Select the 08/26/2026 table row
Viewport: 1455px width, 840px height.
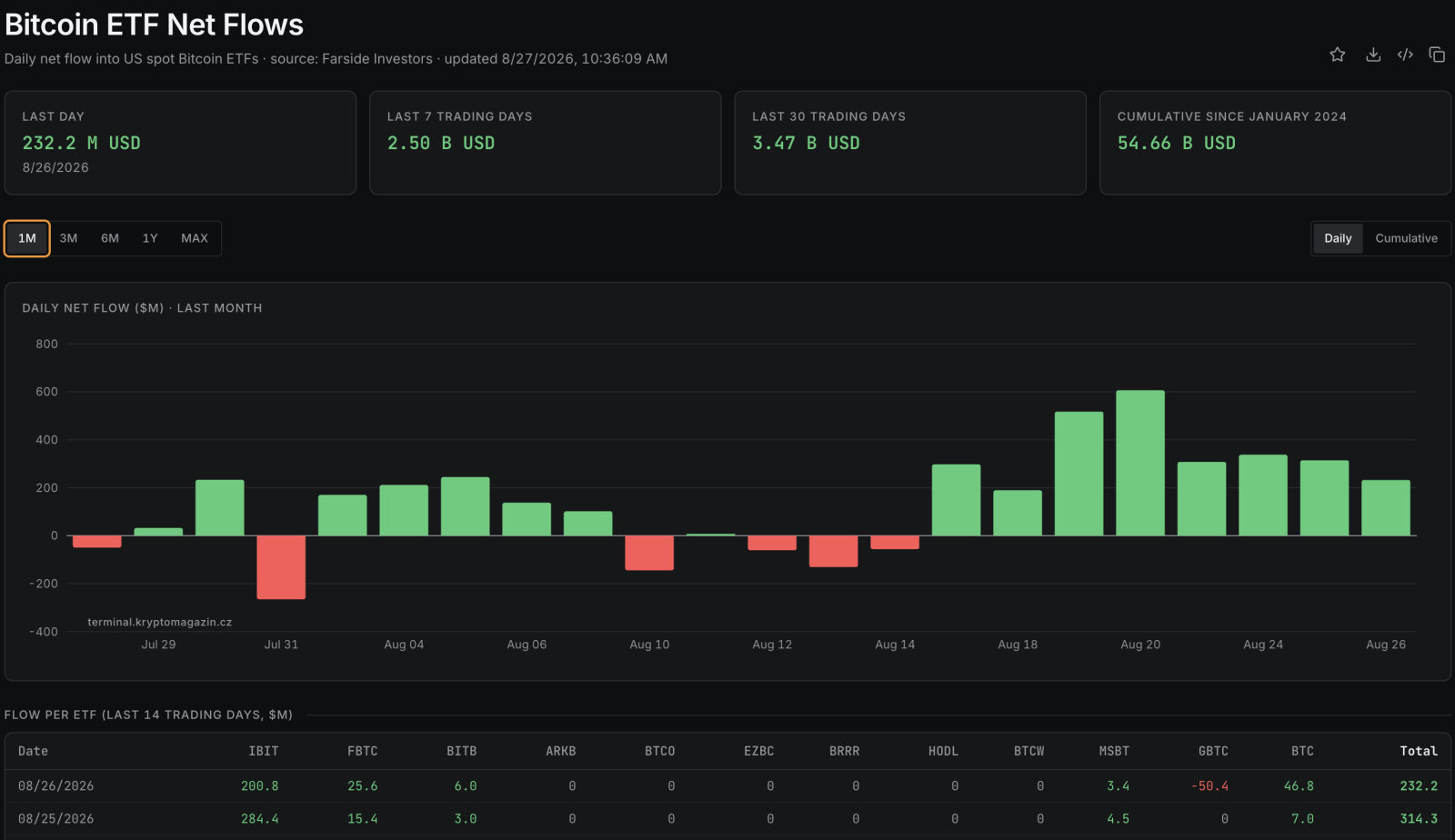click(x=727, y=785)
